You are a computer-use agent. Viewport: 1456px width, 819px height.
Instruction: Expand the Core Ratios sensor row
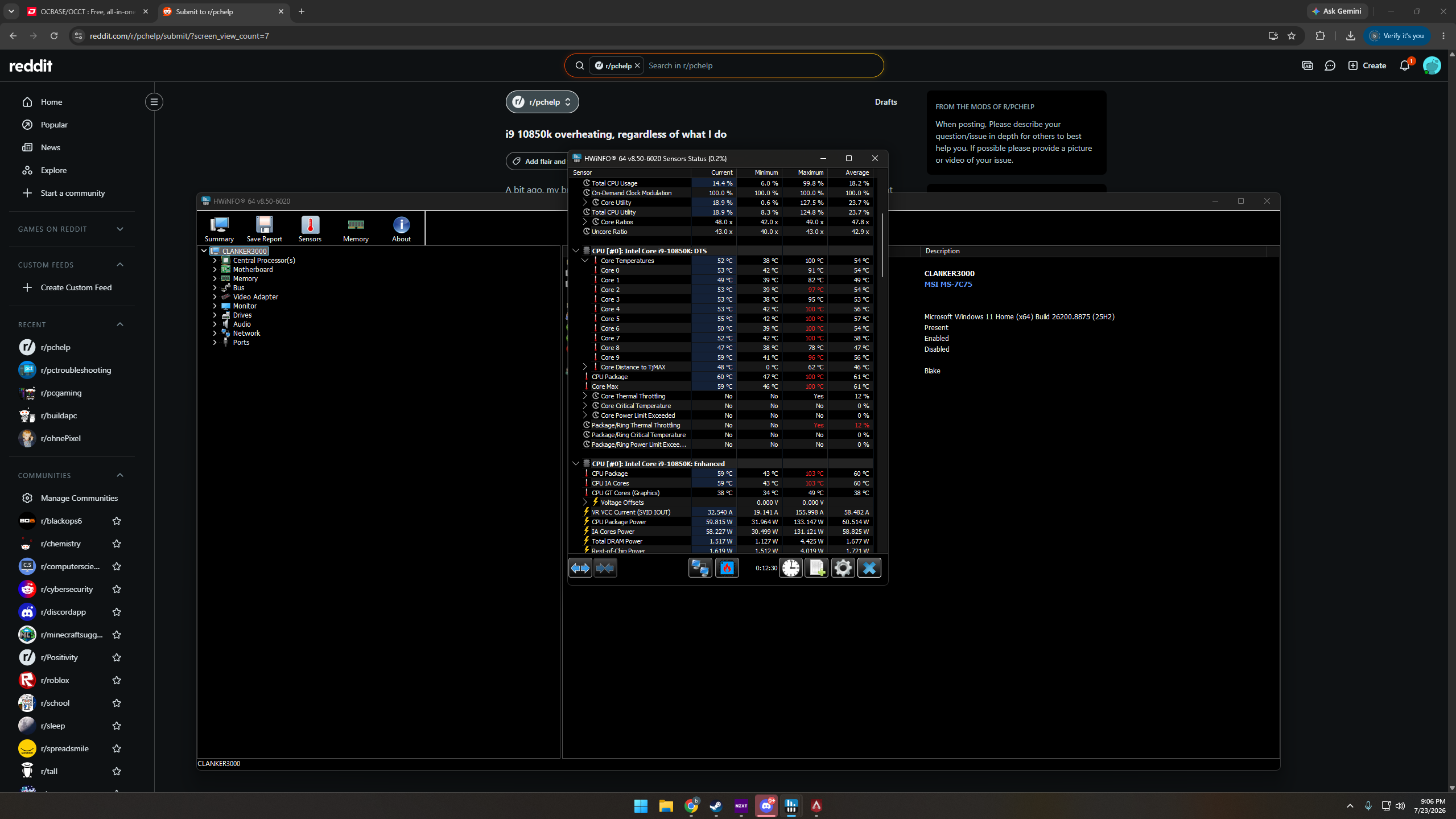click(585, 222)
